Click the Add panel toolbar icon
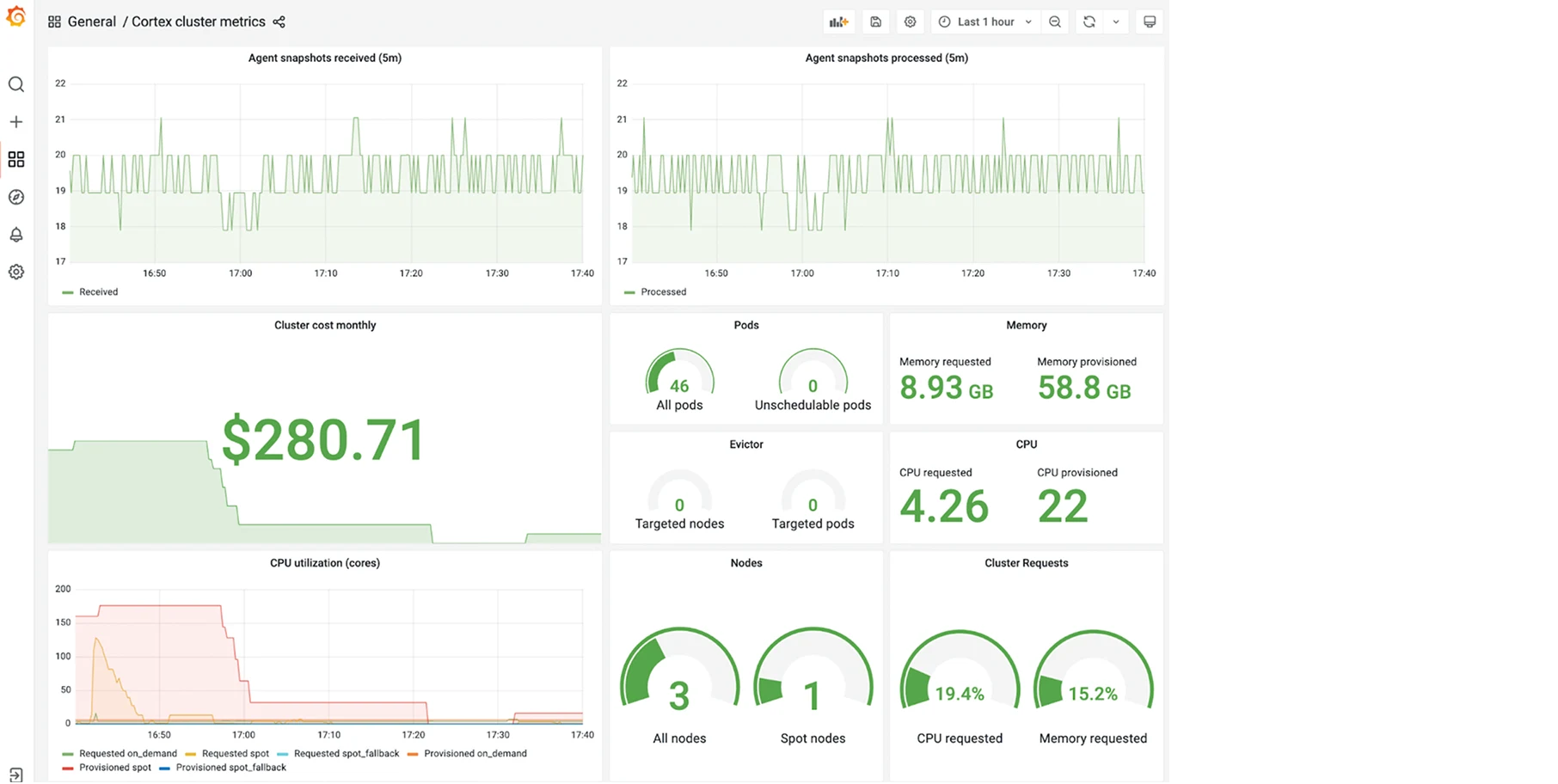1558x784 pixels. [x=838, y=22]
